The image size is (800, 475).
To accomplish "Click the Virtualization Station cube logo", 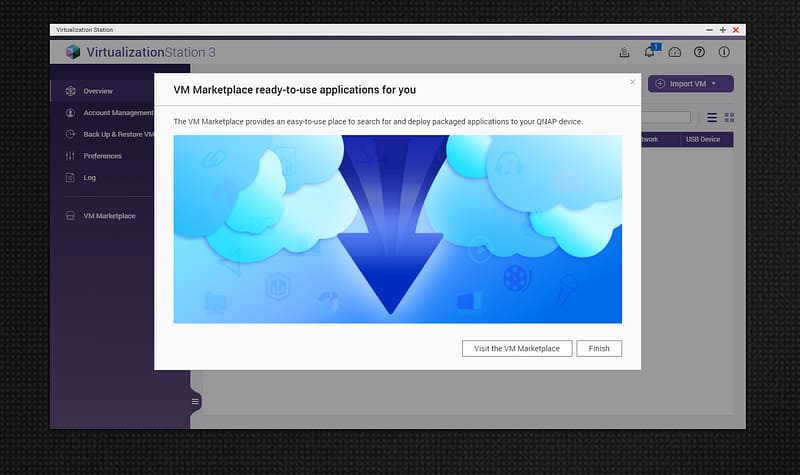I will (x=73, y=52).
